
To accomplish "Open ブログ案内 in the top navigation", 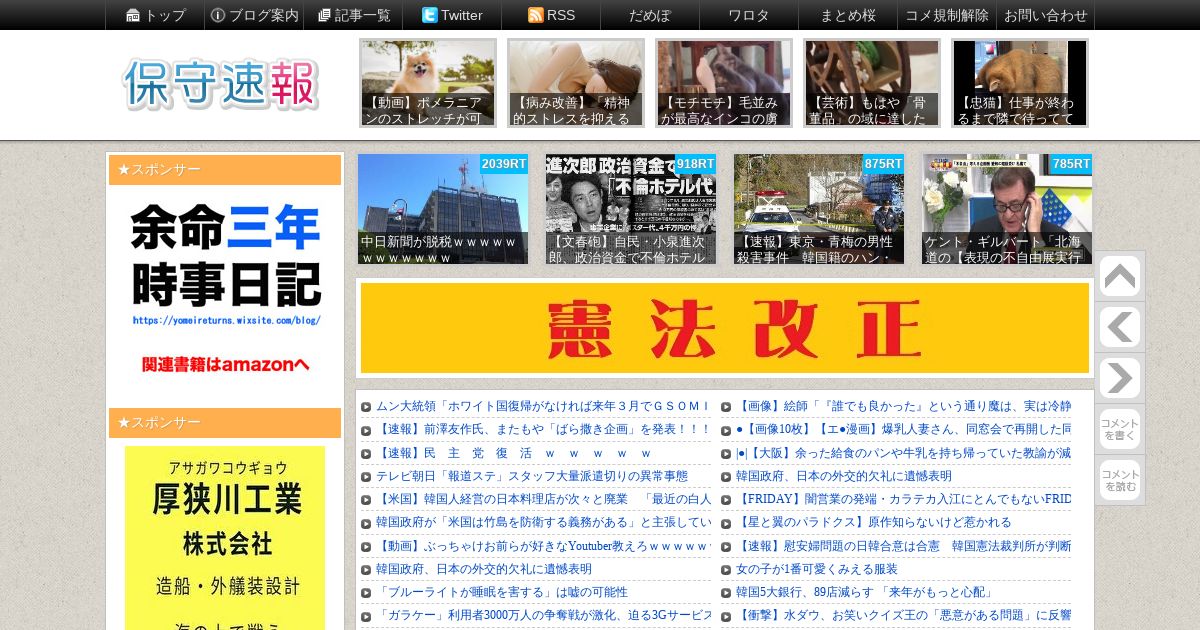I will (x=254, y=15).
